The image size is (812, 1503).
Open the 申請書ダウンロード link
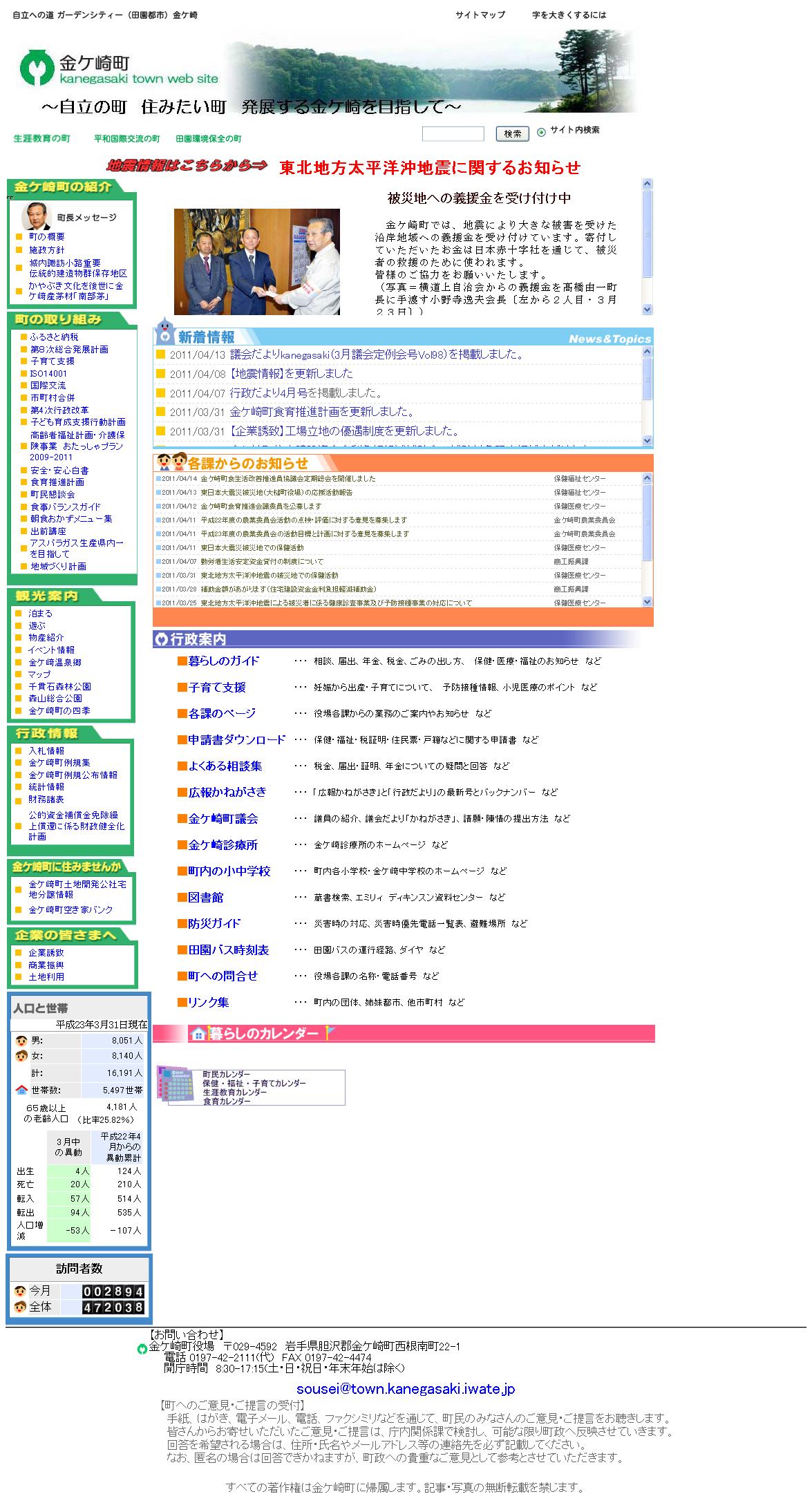tap(236, 739)
